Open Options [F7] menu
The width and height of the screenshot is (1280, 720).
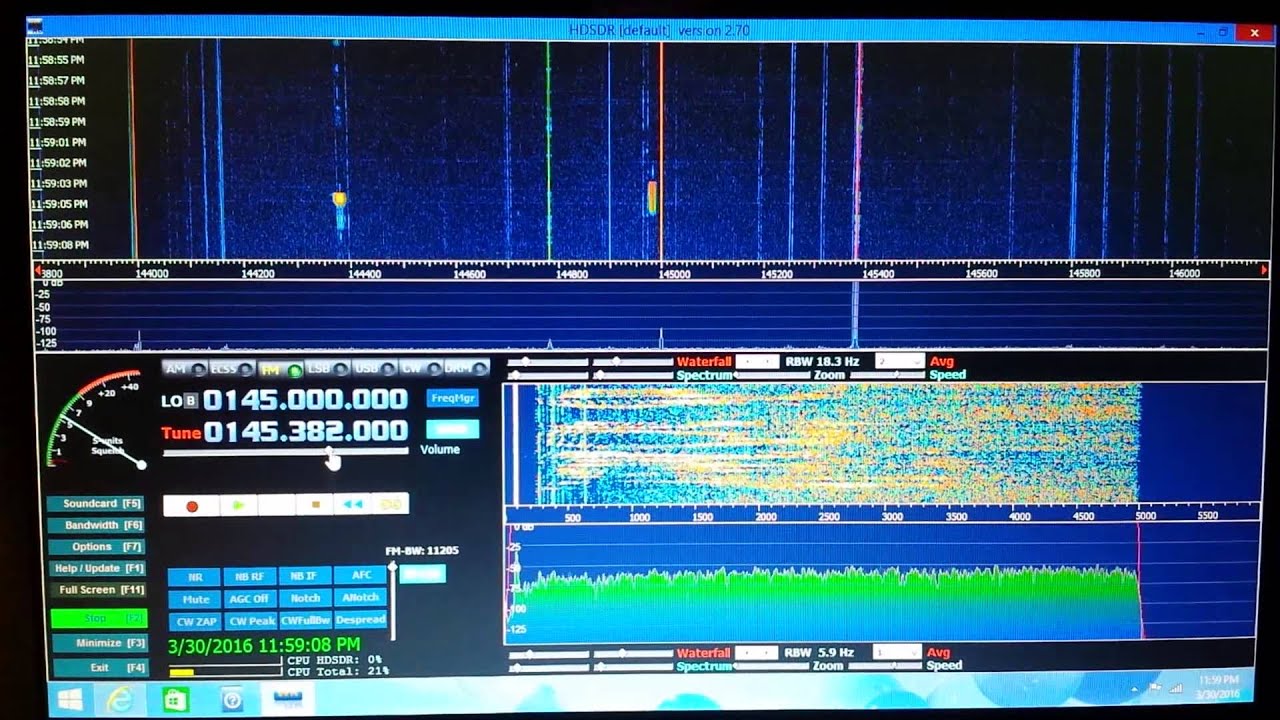98,547
